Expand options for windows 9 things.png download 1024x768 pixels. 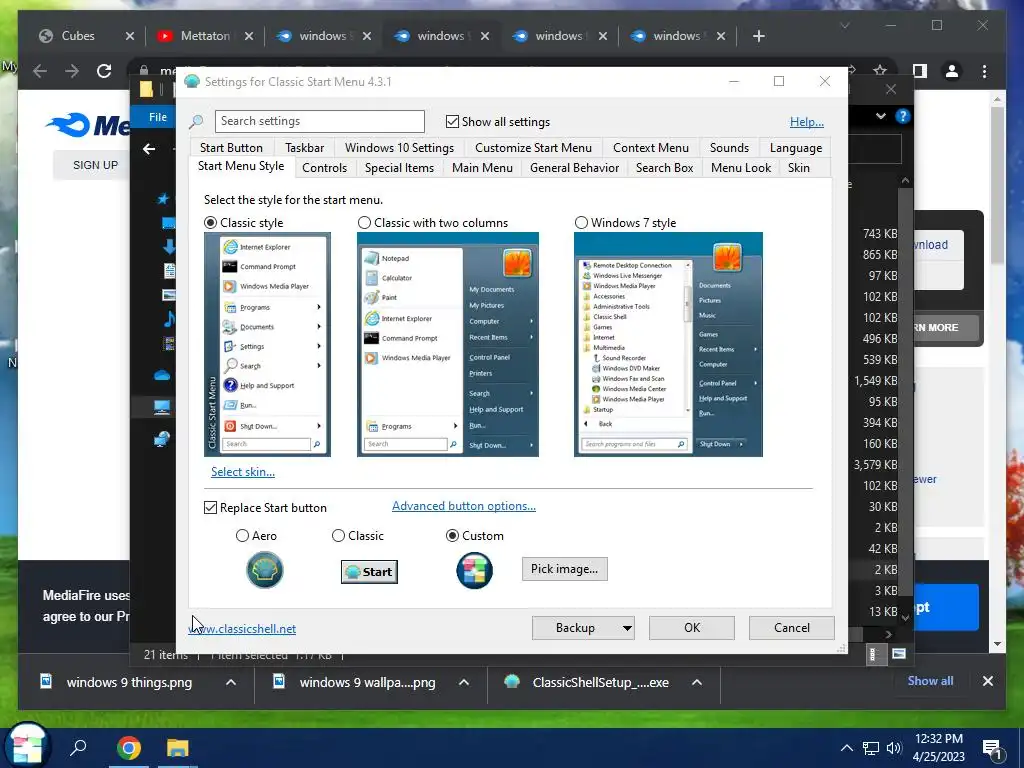tap(231, 682)
